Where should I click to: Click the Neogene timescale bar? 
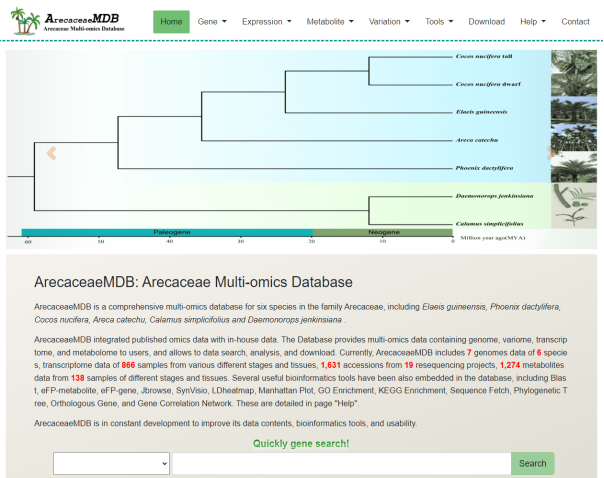383,232
